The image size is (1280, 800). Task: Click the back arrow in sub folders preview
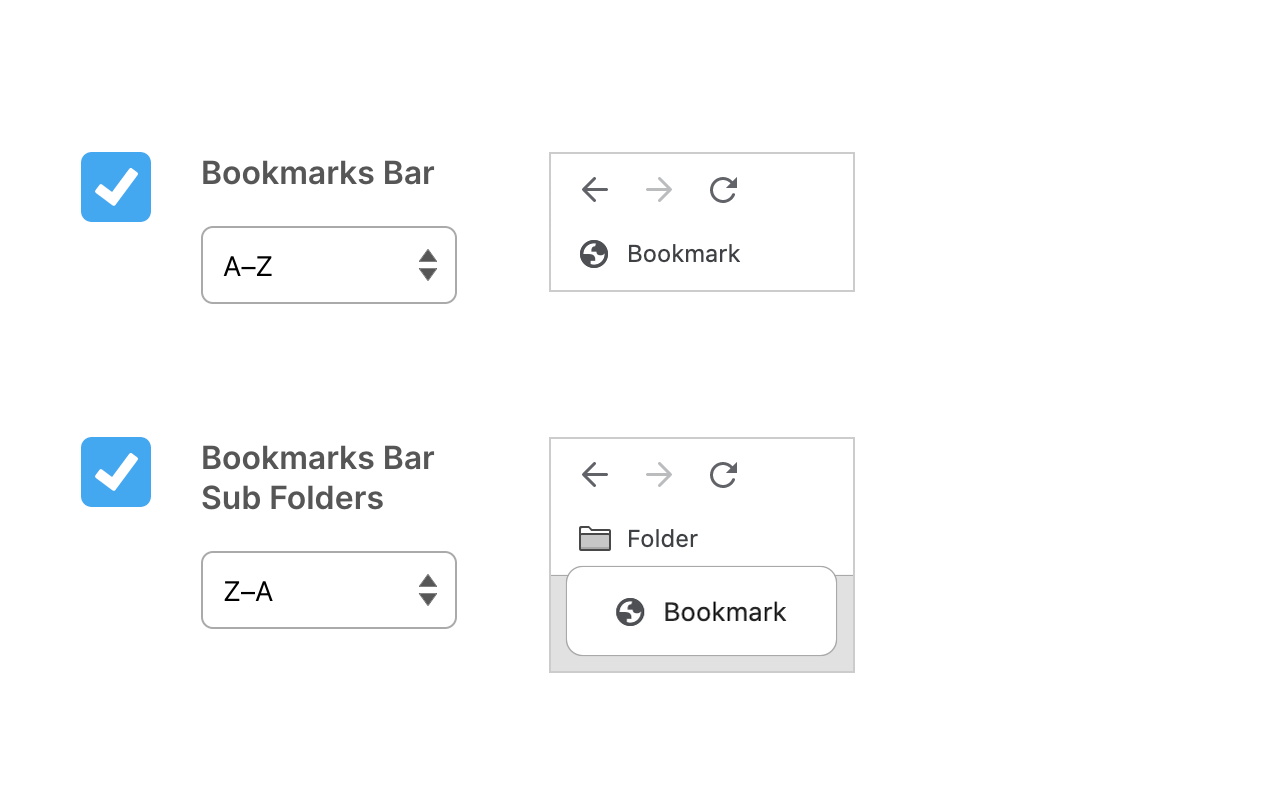pyautogui.click(x=594, y=475)
